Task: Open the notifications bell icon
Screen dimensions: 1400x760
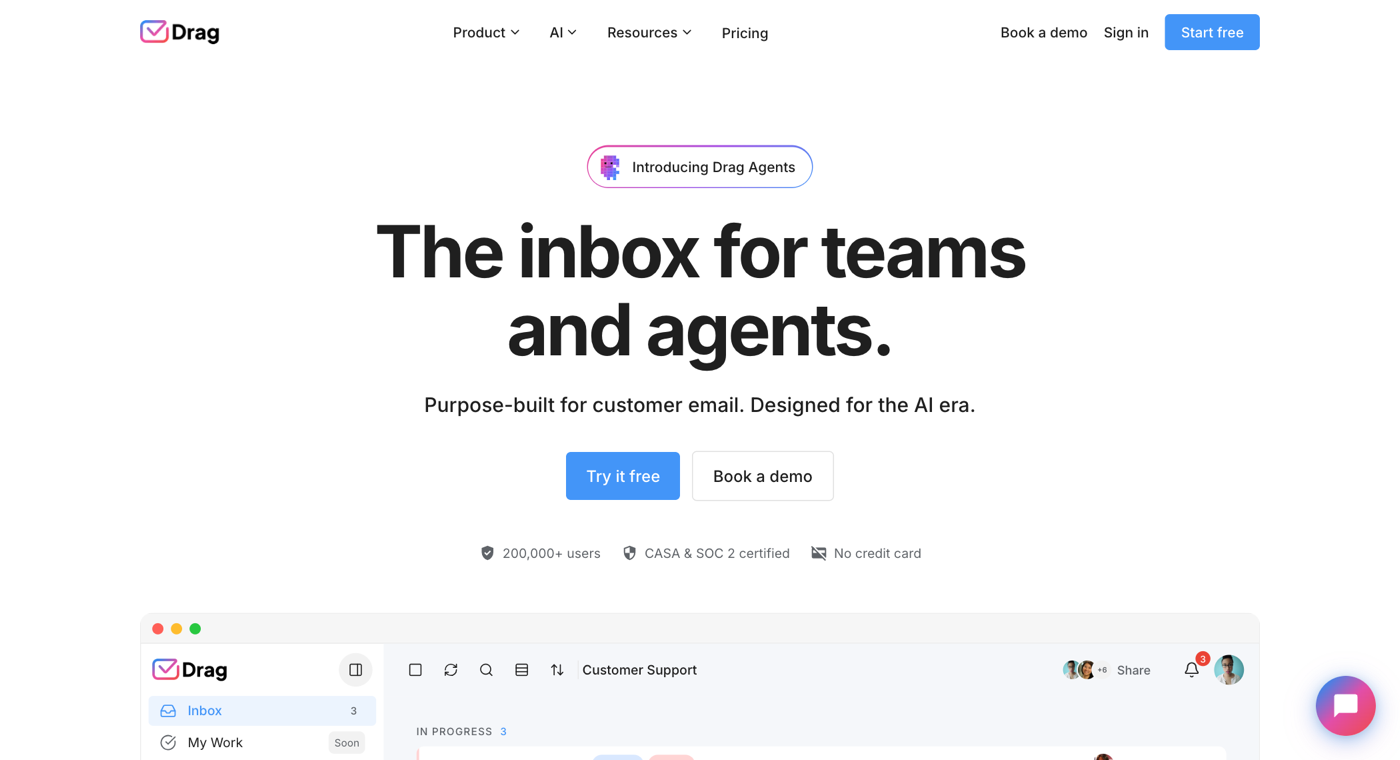Action: [x=1192, y=670]
